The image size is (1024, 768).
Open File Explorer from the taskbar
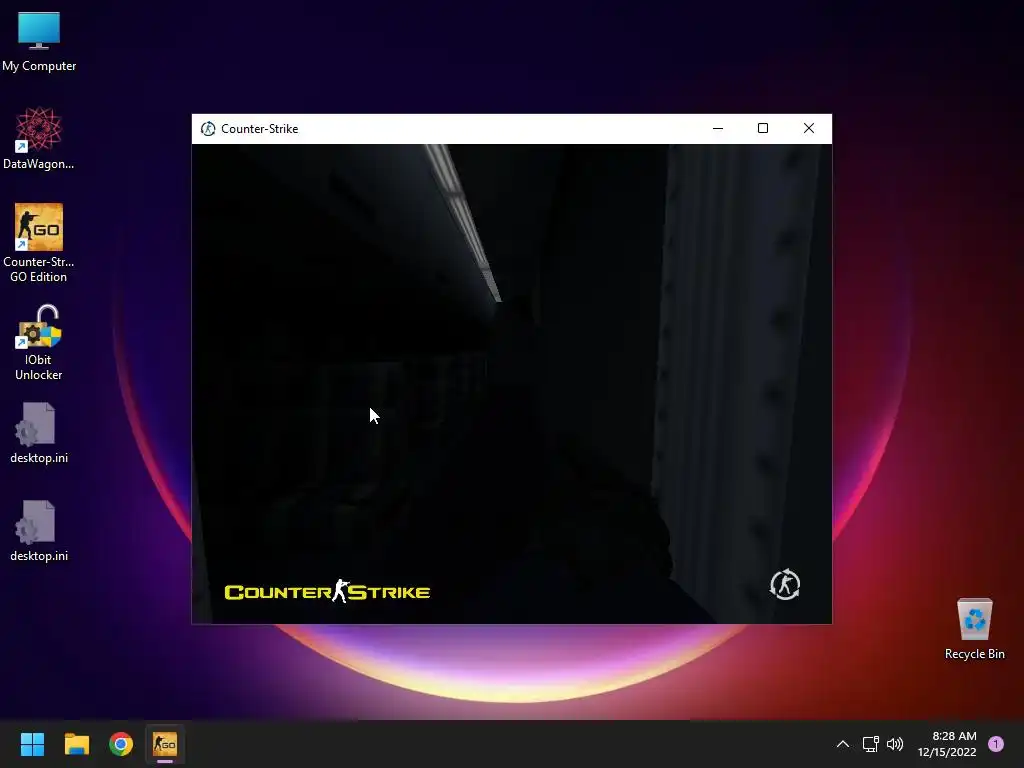click(76, 744)
